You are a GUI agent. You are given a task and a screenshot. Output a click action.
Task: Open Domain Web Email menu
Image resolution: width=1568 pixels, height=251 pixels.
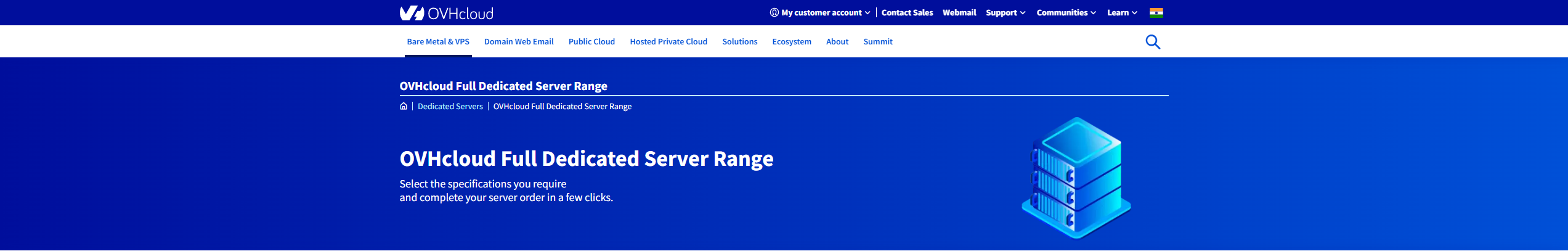519,42
